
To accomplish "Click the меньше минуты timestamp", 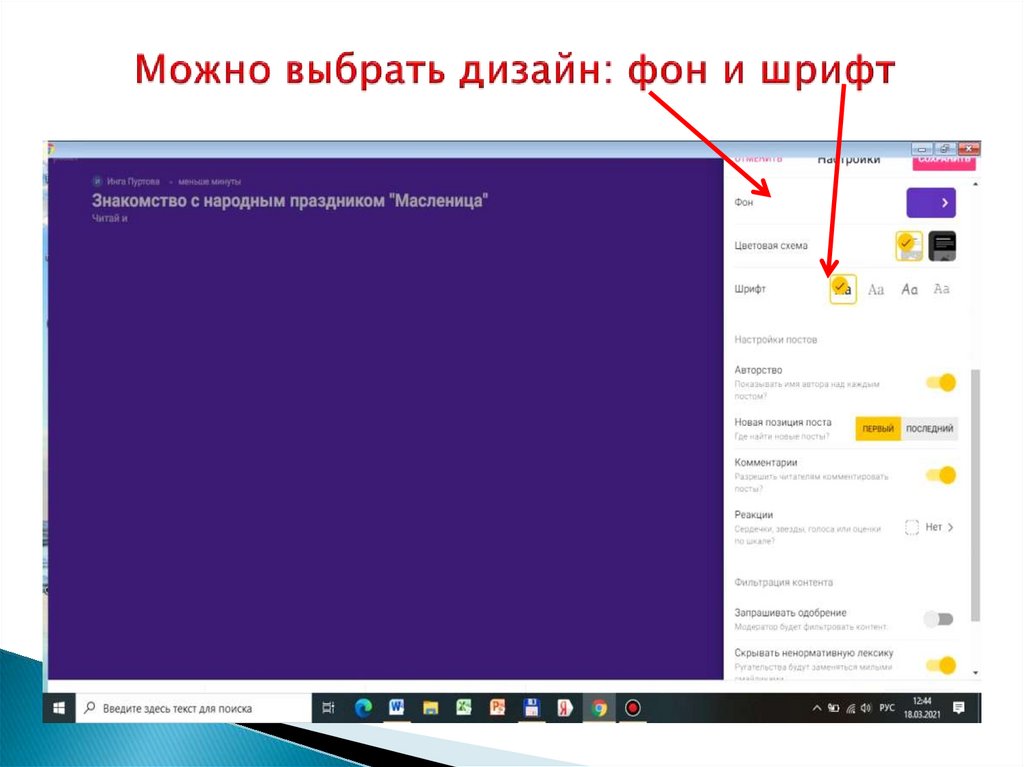I will click(210, 182).
